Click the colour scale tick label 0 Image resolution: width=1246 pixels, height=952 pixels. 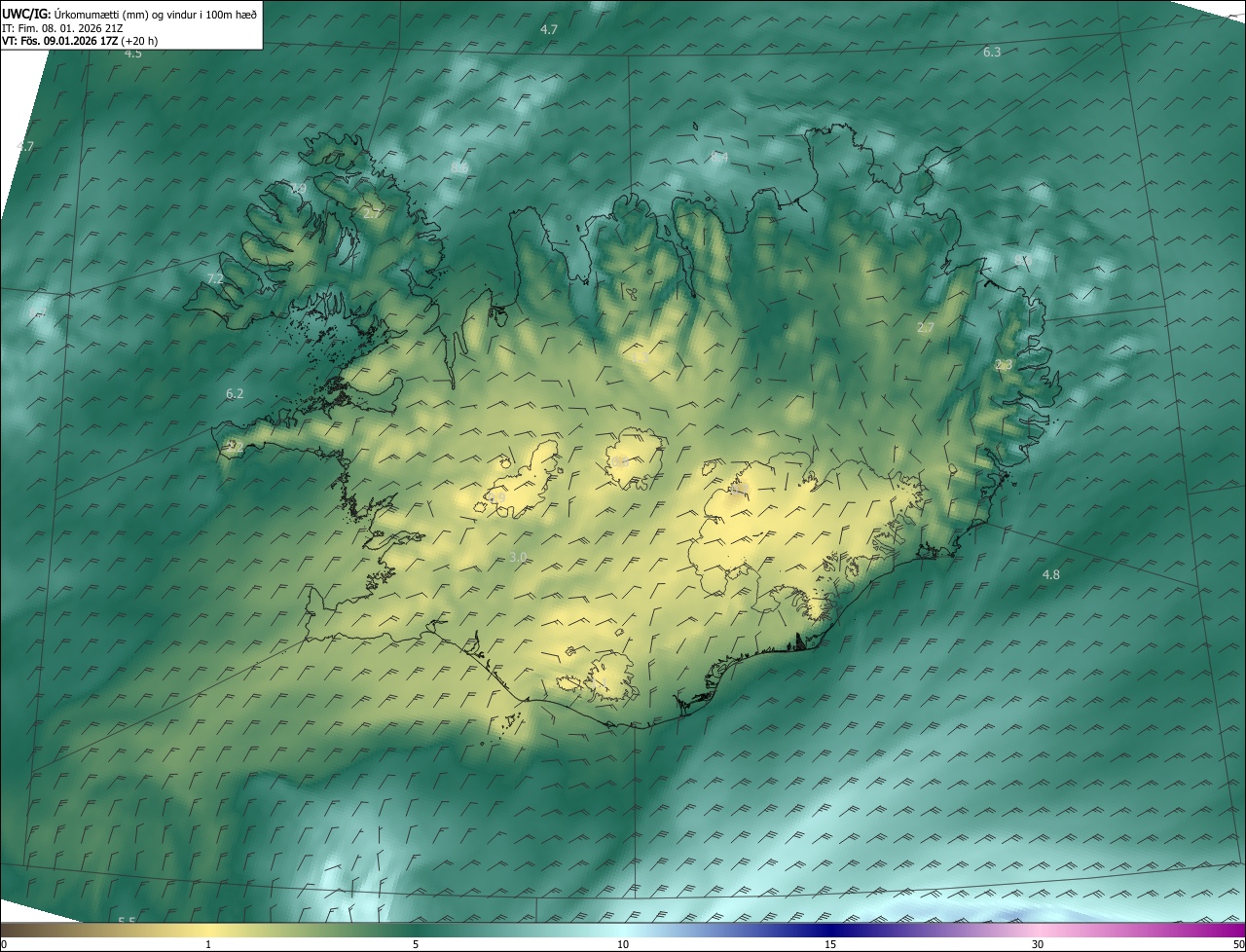coord(4,945)
